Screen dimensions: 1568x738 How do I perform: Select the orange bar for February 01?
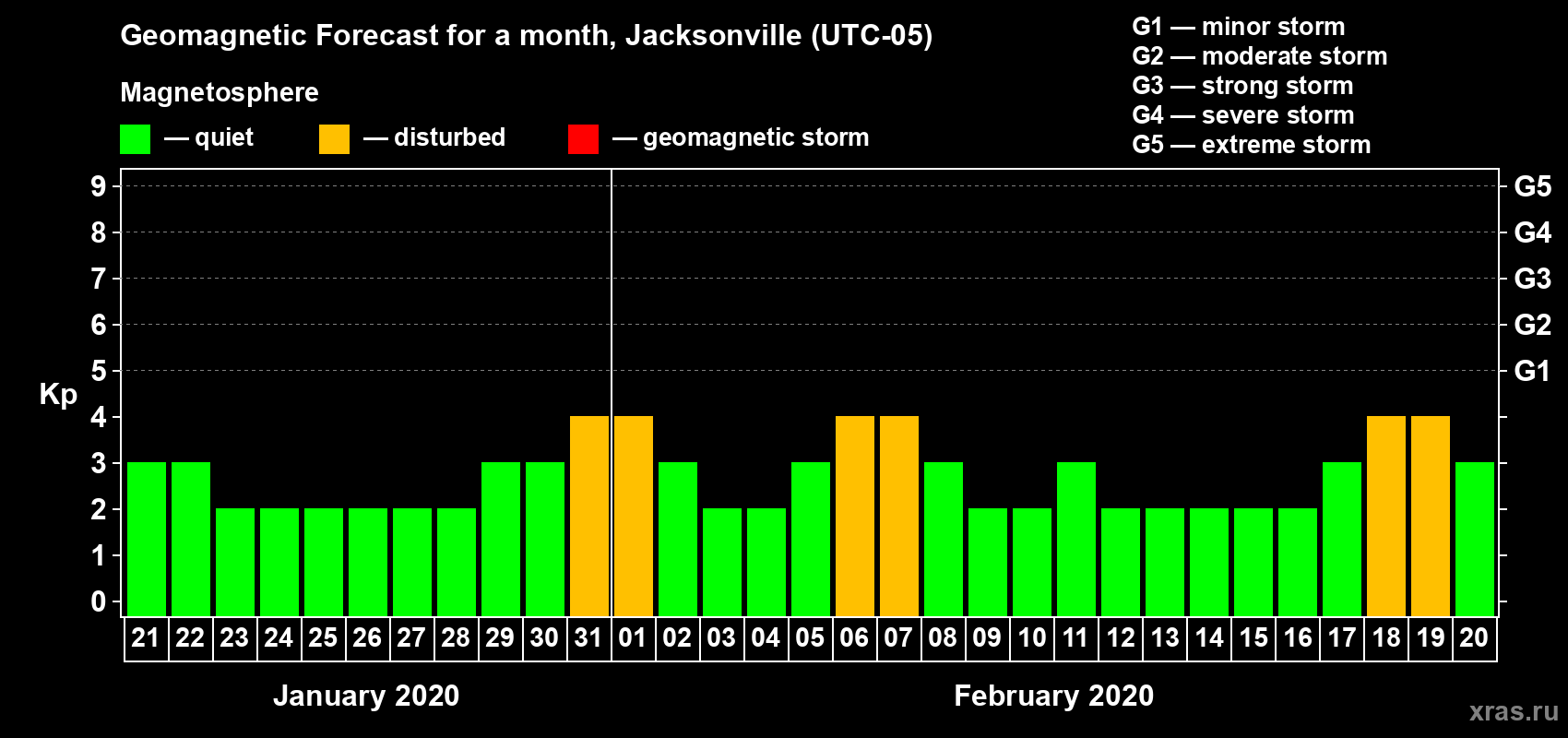(634, 517)
